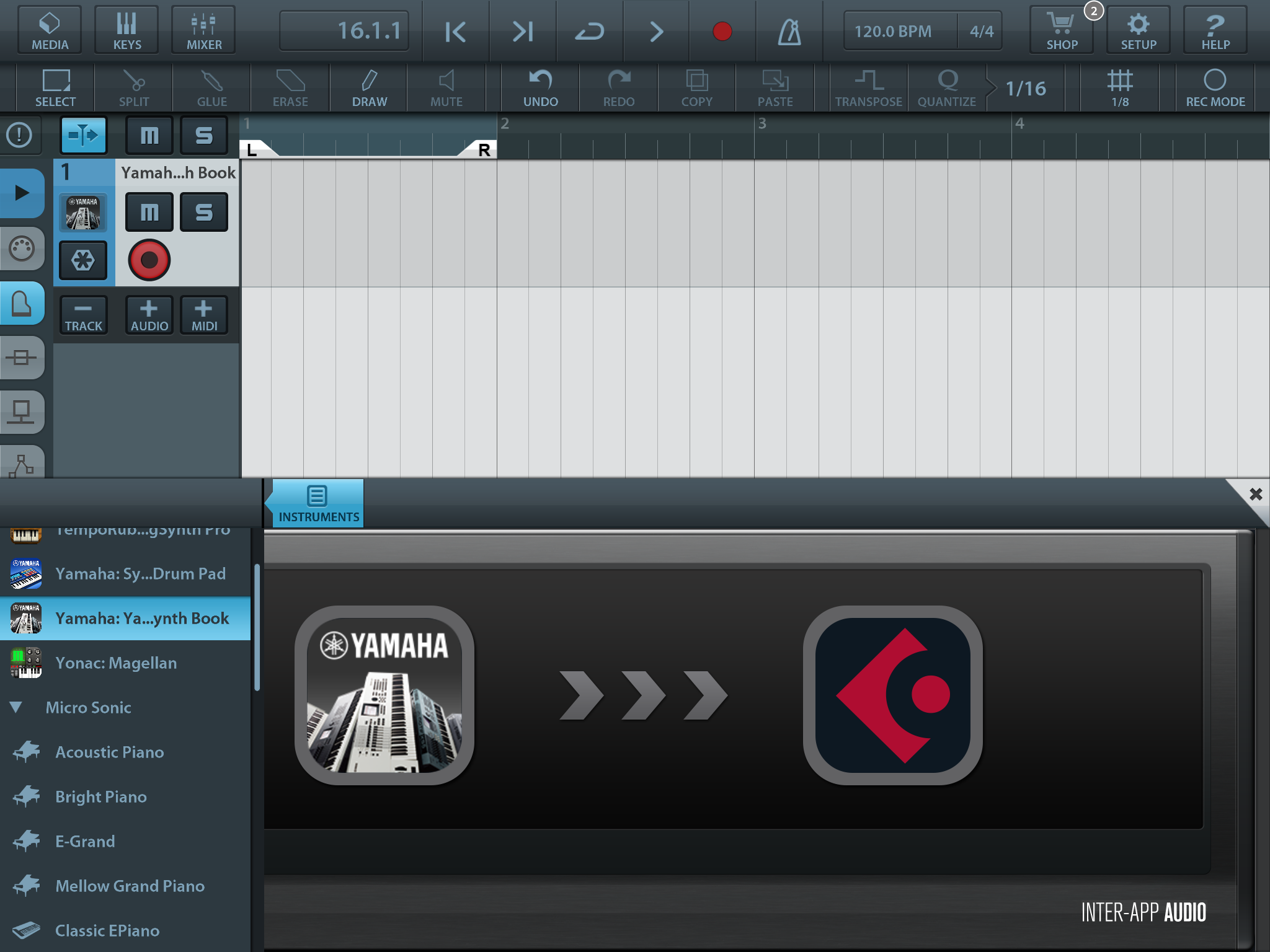Viewport: 1270px width, 952px height.
Task: Select Classic EPiano preset
Action: 125,931
